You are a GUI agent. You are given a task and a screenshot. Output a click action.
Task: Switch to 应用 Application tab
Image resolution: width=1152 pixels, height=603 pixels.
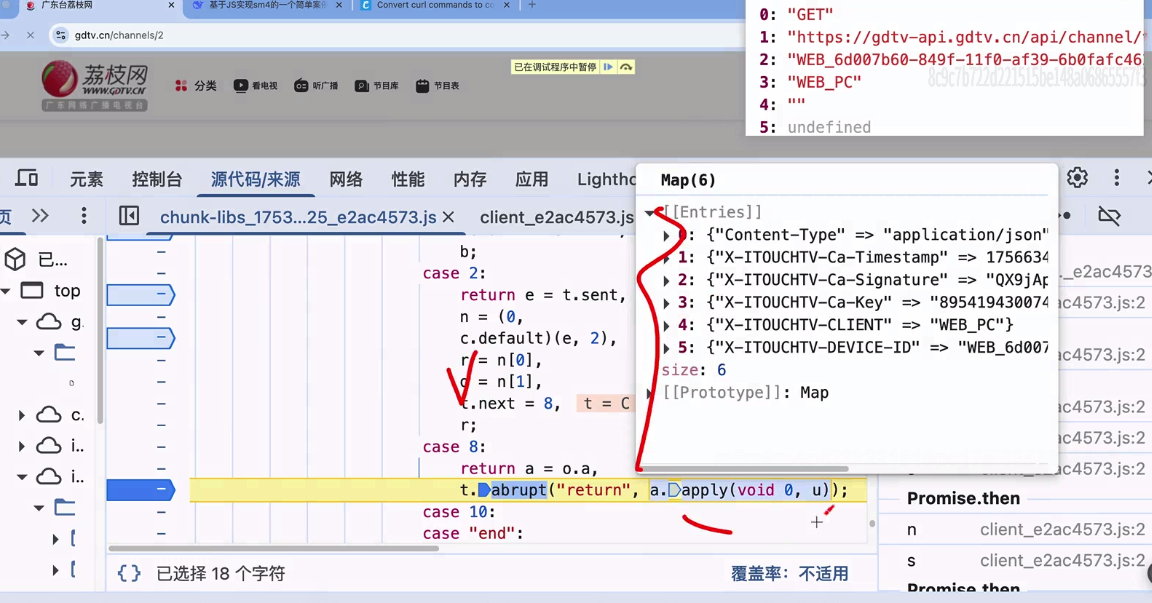531,179
